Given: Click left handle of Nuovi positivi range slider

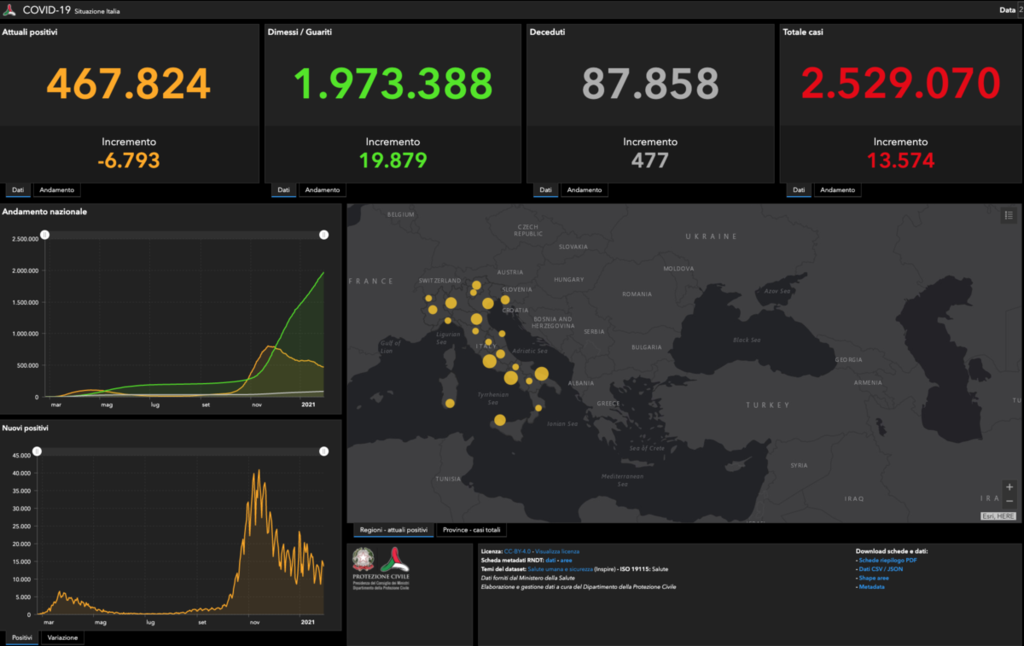Looking at the screenshot, I should pyautogui.click(x=37, y=452).
